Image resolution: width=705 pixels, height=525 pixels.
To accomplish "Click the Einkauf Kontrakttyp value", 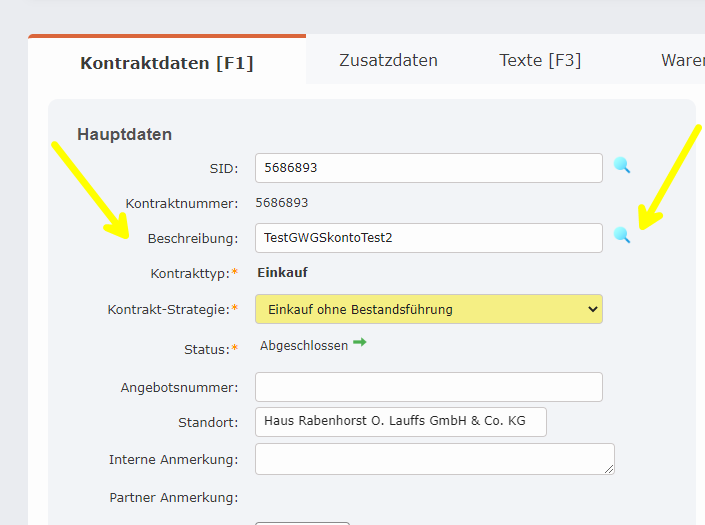I will tap(283, 272).
